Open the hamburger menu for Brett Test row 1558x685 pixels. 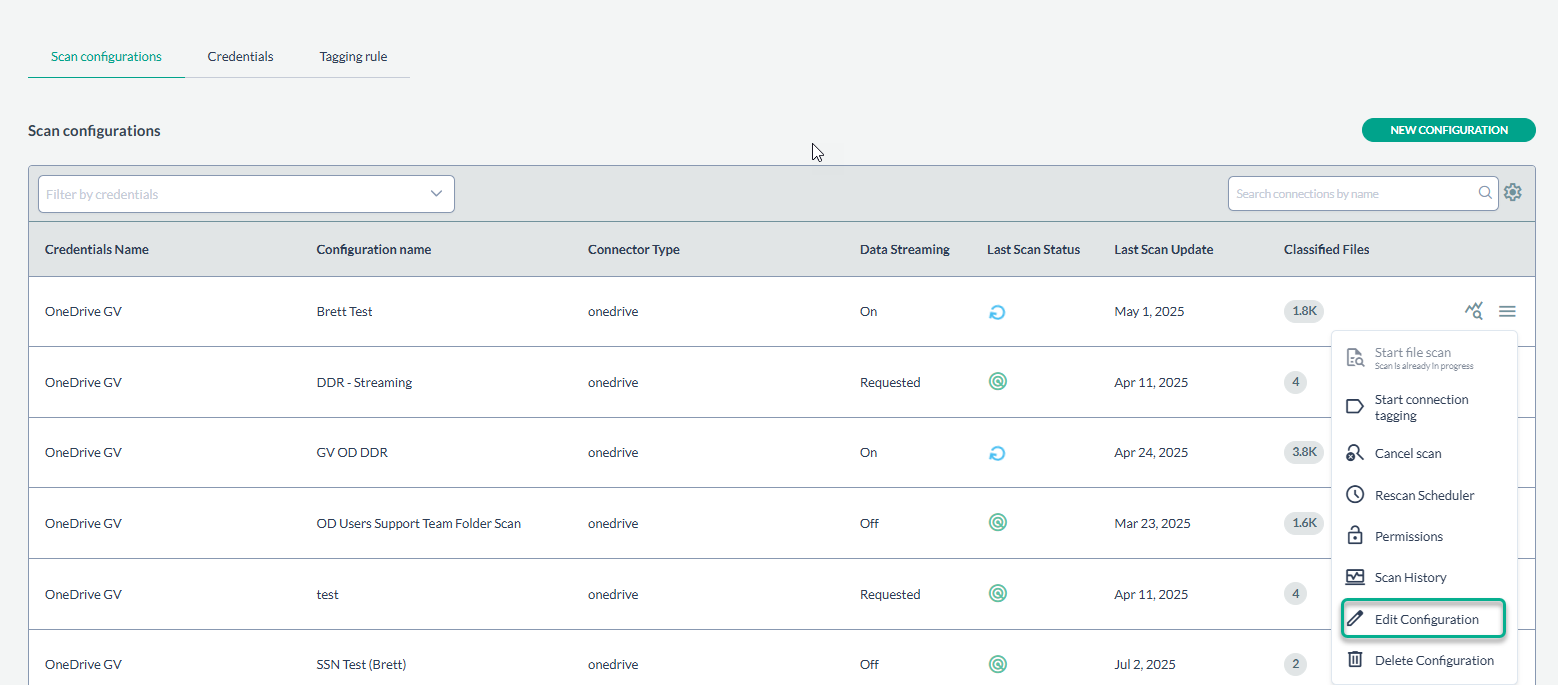[x=1507, y=312]
